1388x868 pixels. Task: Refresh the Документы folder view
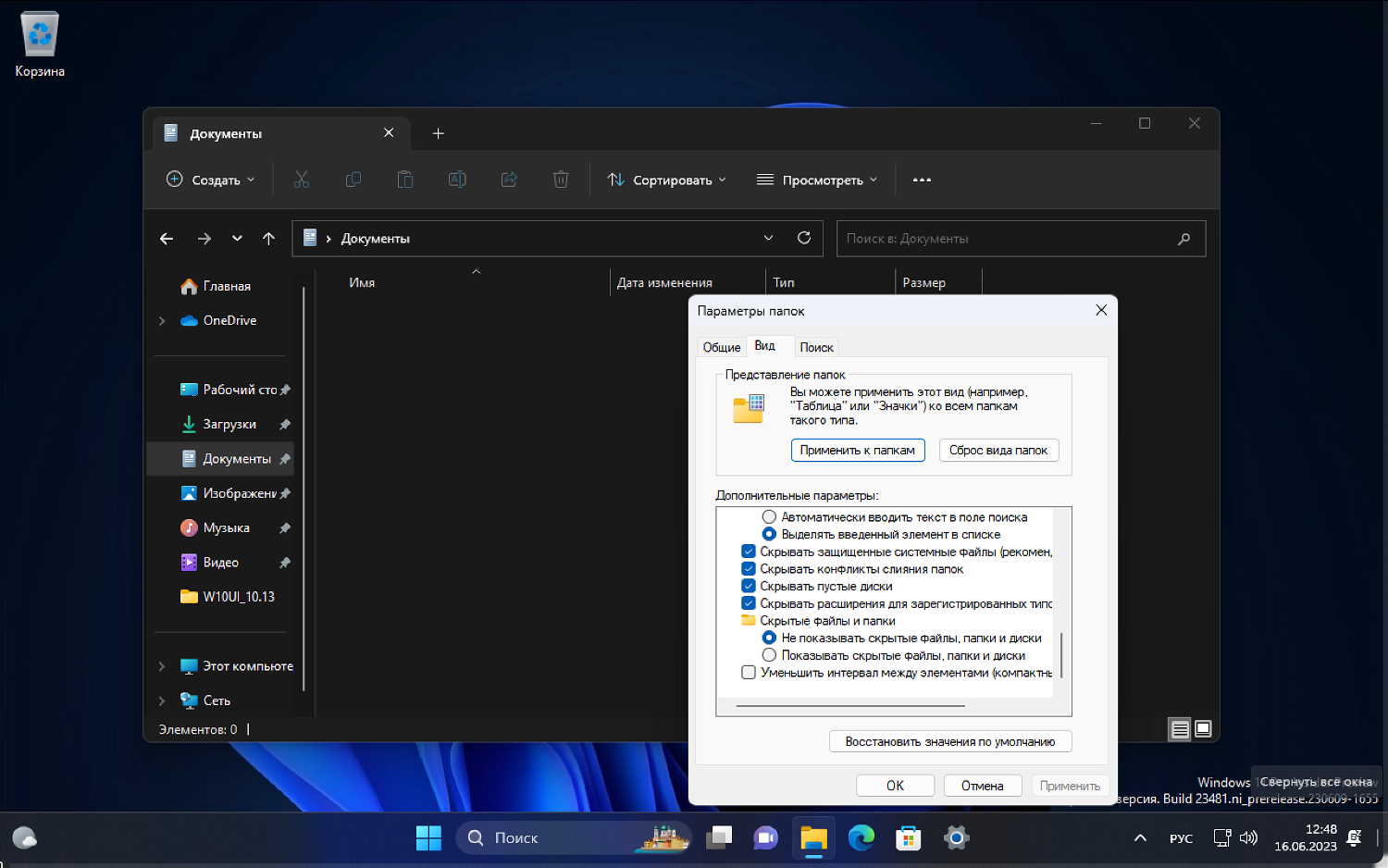[x=803, y=238]
